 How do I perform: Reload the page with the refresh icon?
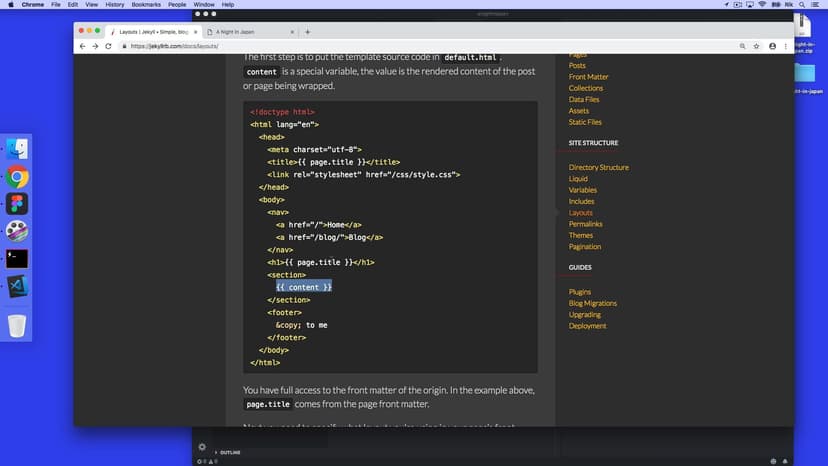click(x=108, y=46)
